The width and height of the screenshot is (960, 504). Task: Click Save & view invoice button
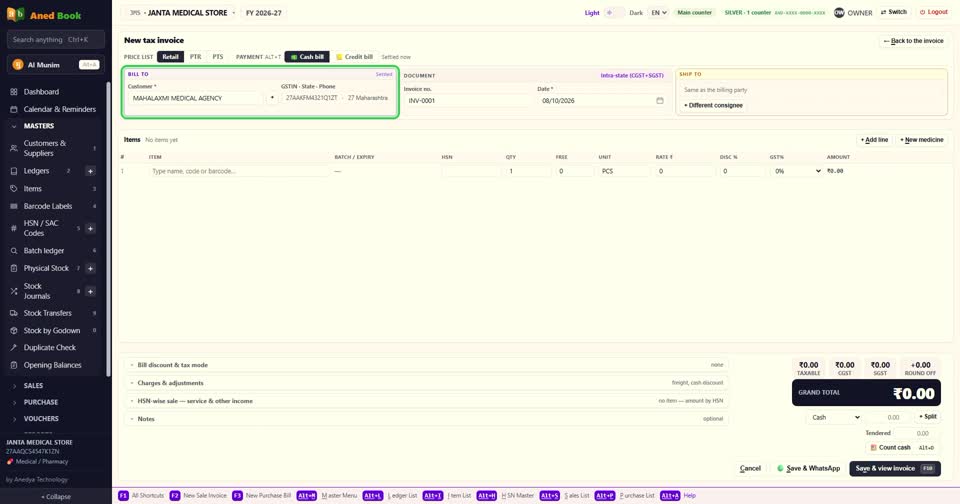click(894, 468)
